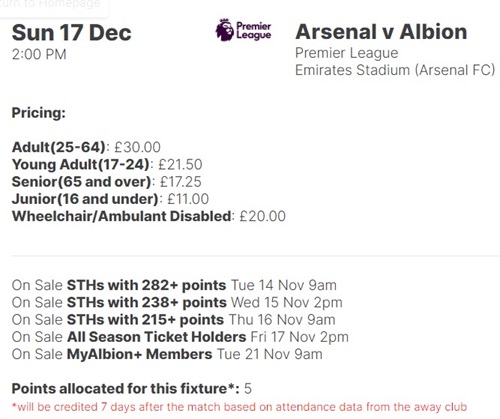Click the STHs with 238+ points sale line
Viewport: 500px width, 419px height.
point(177,303)
